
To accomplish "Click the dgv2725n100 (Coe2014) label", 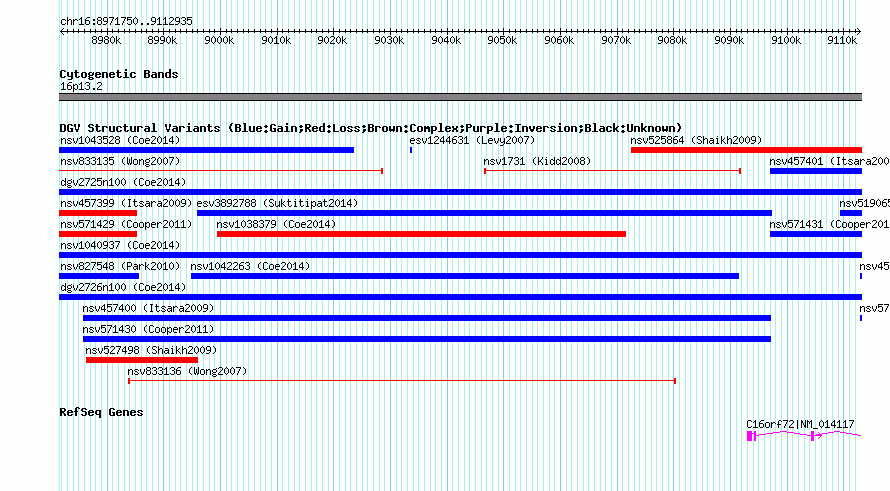I will pyautogui.click(x=123, y=182).
